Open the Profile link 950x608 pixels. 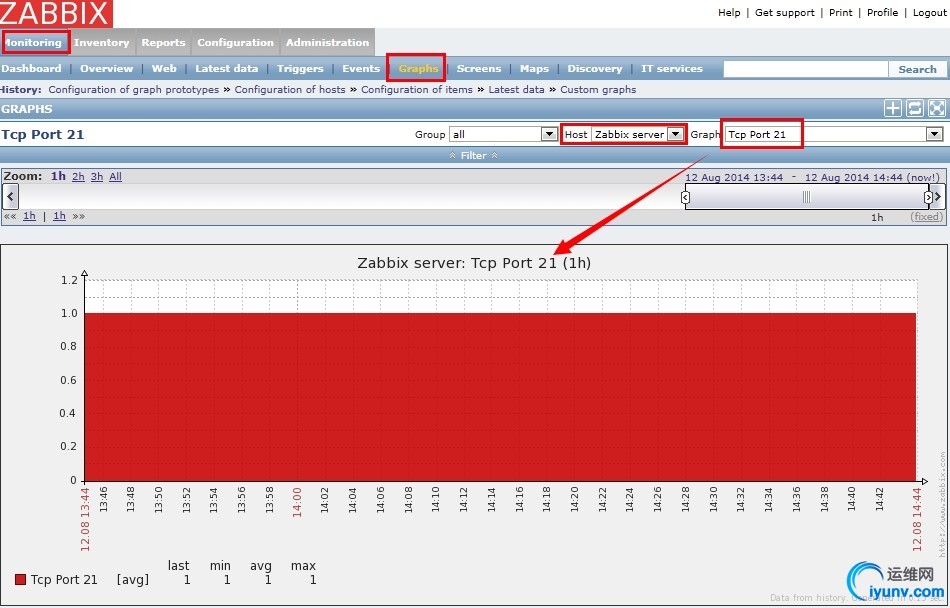click(882, 13)
